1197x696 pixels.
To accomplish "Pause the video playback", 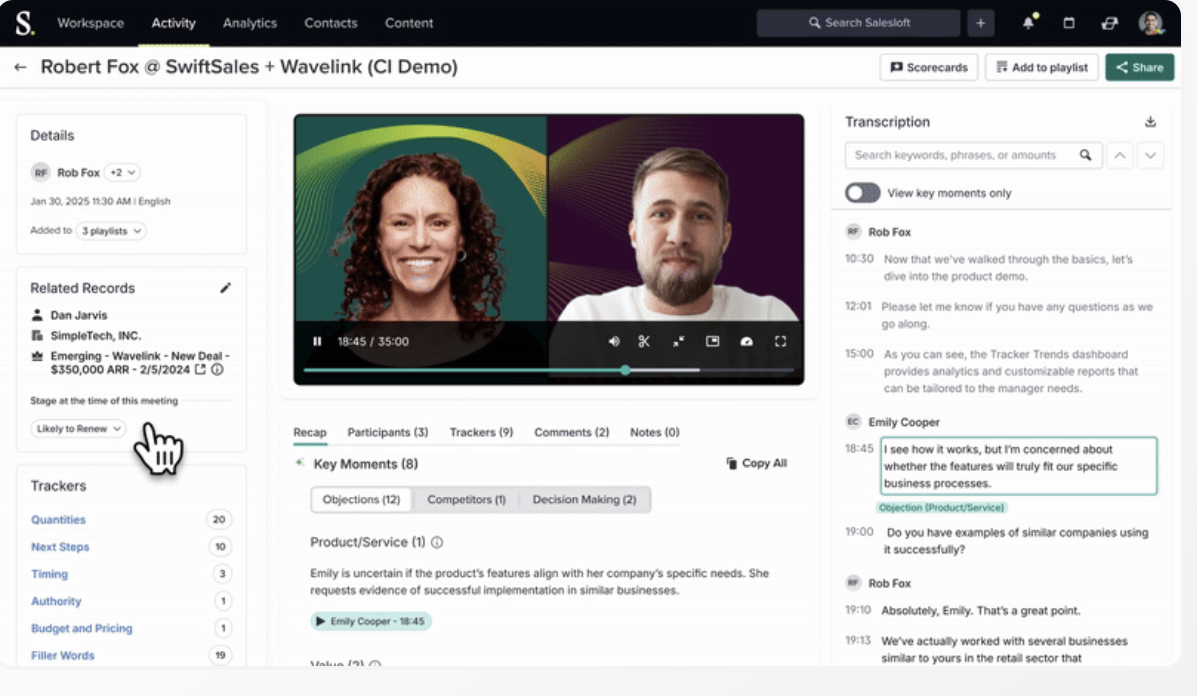I will [317, 341].
